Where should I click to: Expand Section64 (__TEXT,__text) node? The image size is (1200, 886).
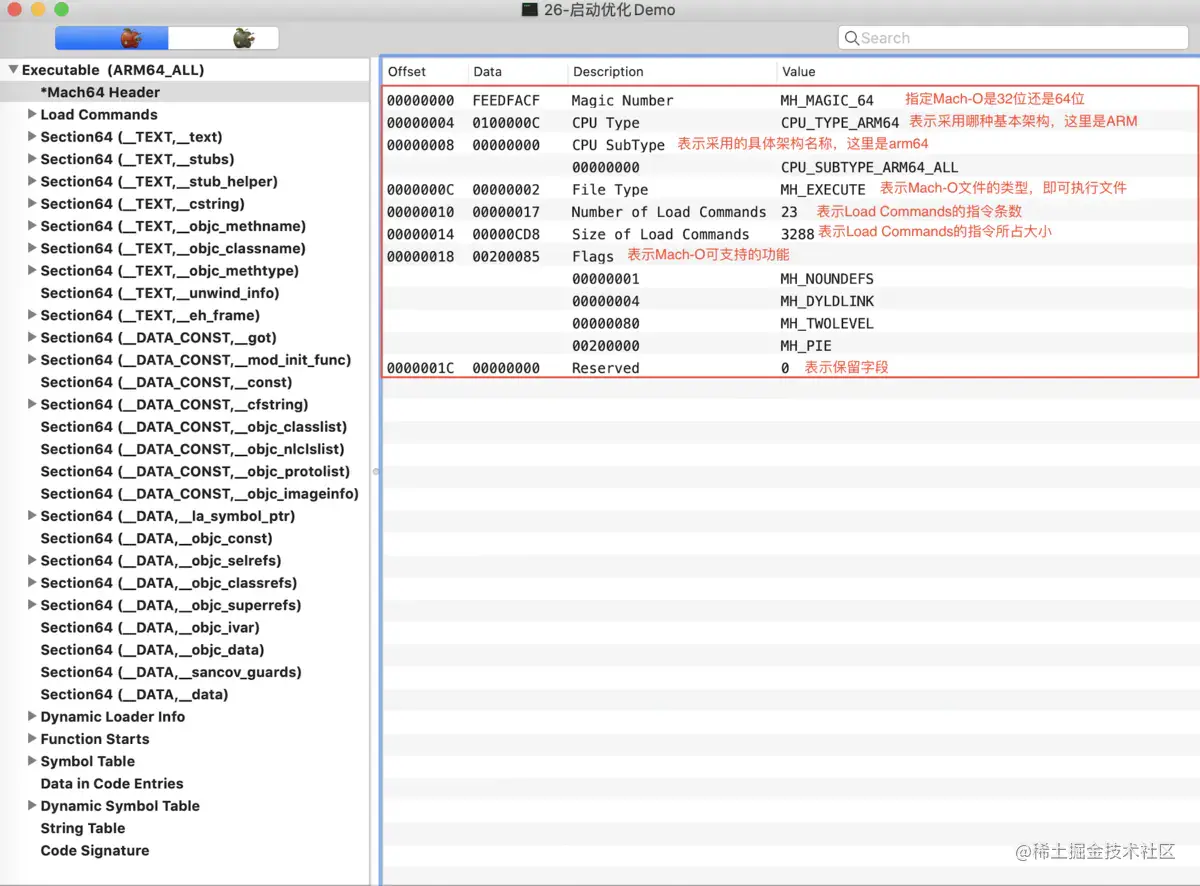tap(32, 137)
